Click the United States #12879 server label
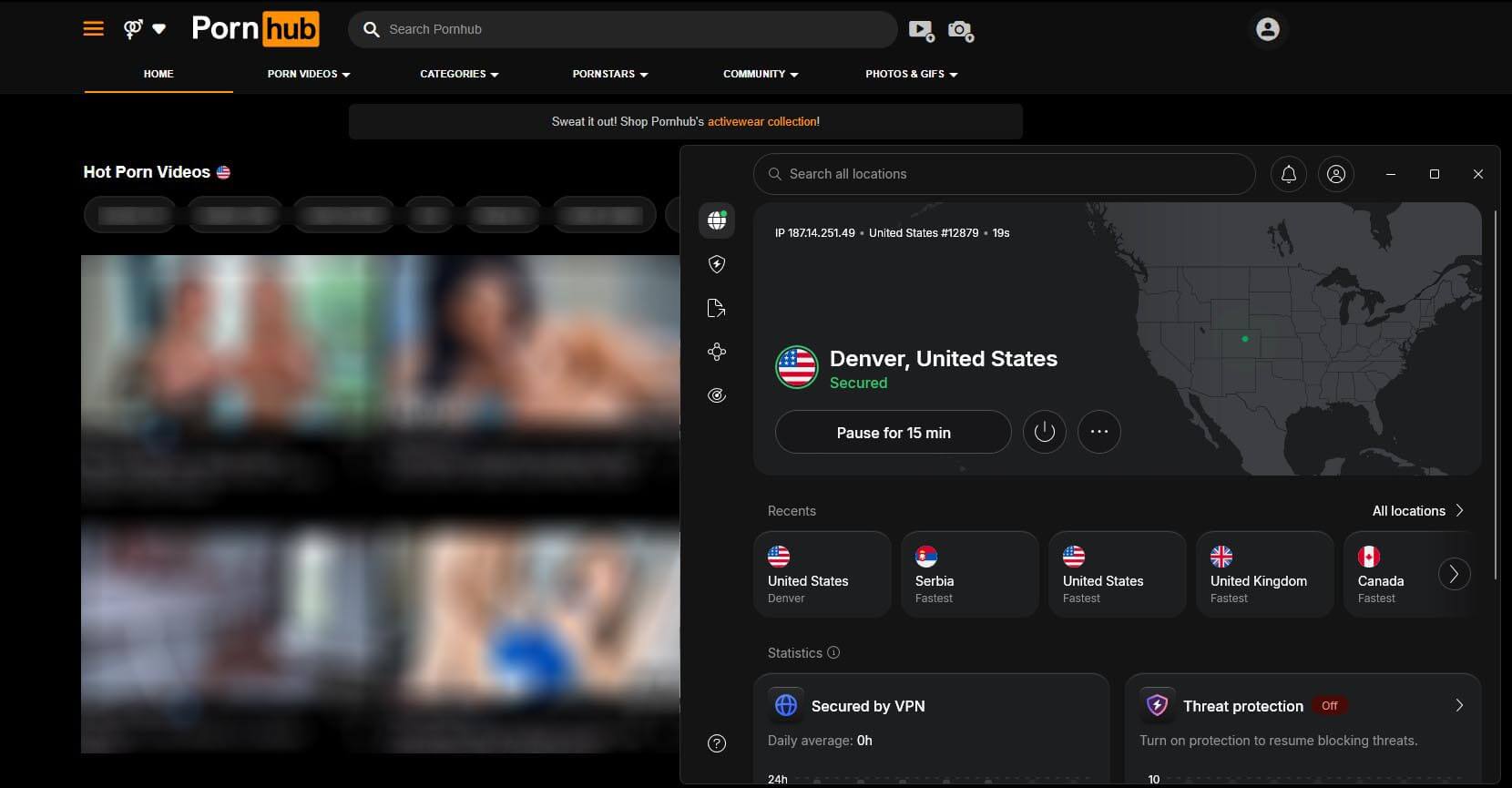The width and height of the screenshot is (1512, 788). 924,233
